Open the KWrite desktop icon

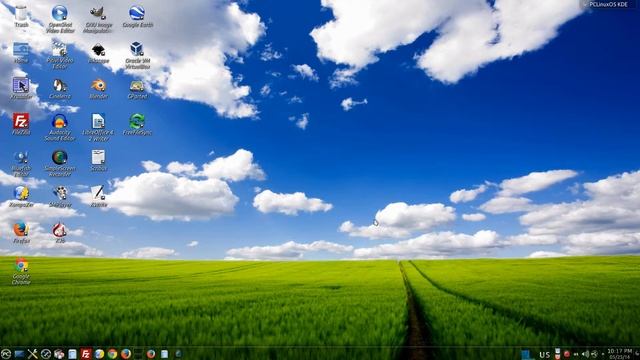98,196
